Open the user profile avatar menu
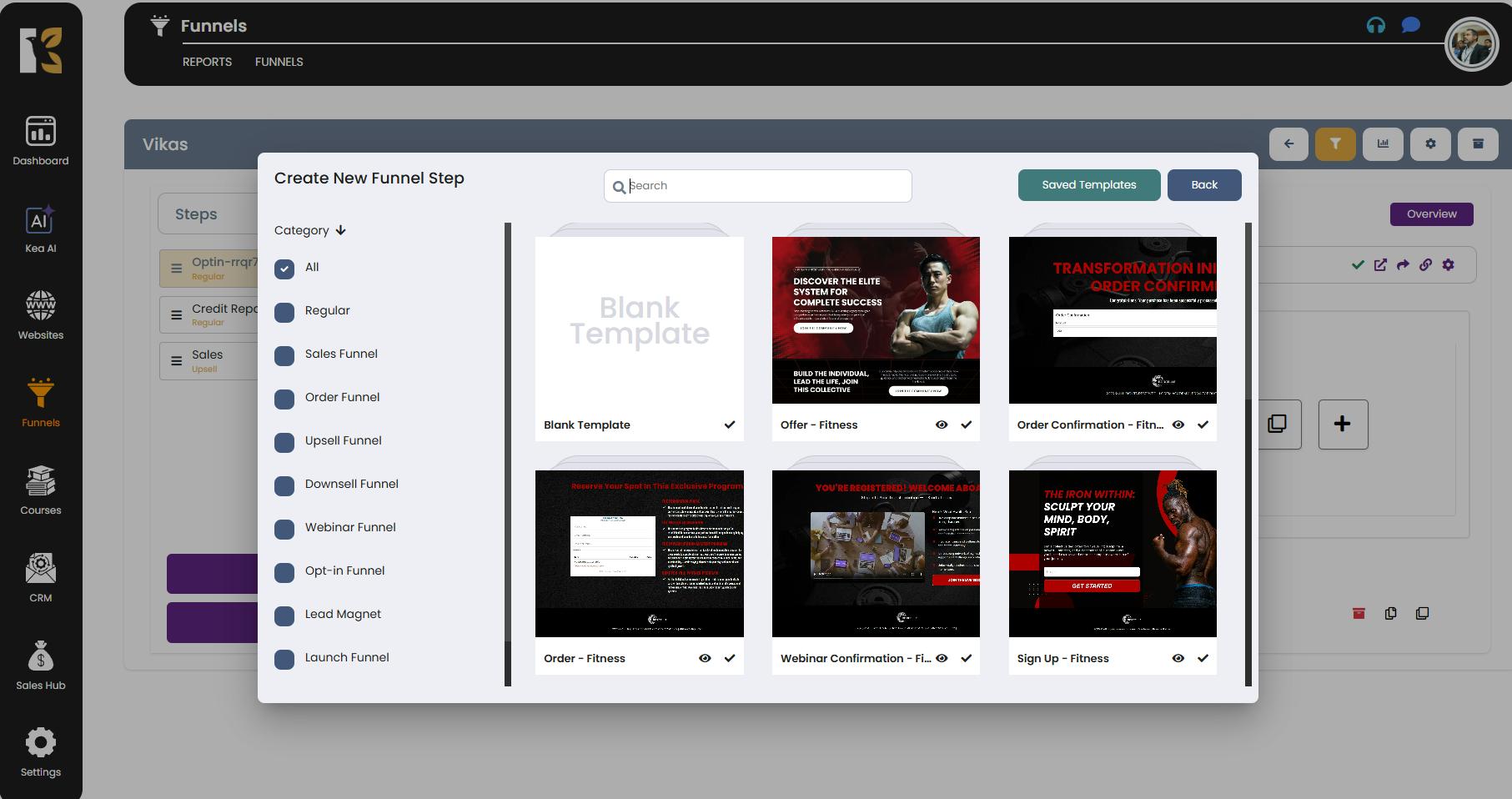1512x799 pixels. (x=1470, y=44)
